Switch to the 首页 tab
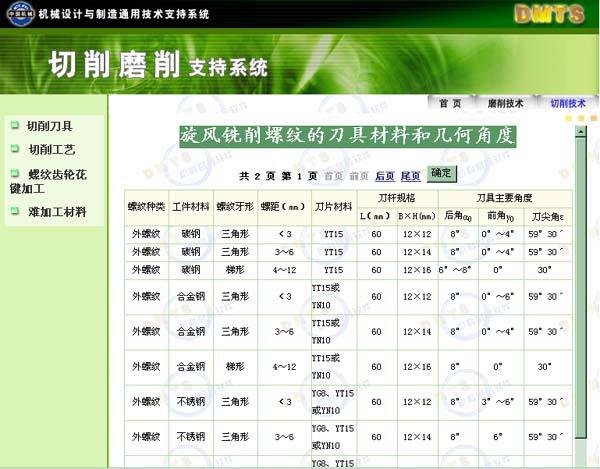 [x=450, y=103]
